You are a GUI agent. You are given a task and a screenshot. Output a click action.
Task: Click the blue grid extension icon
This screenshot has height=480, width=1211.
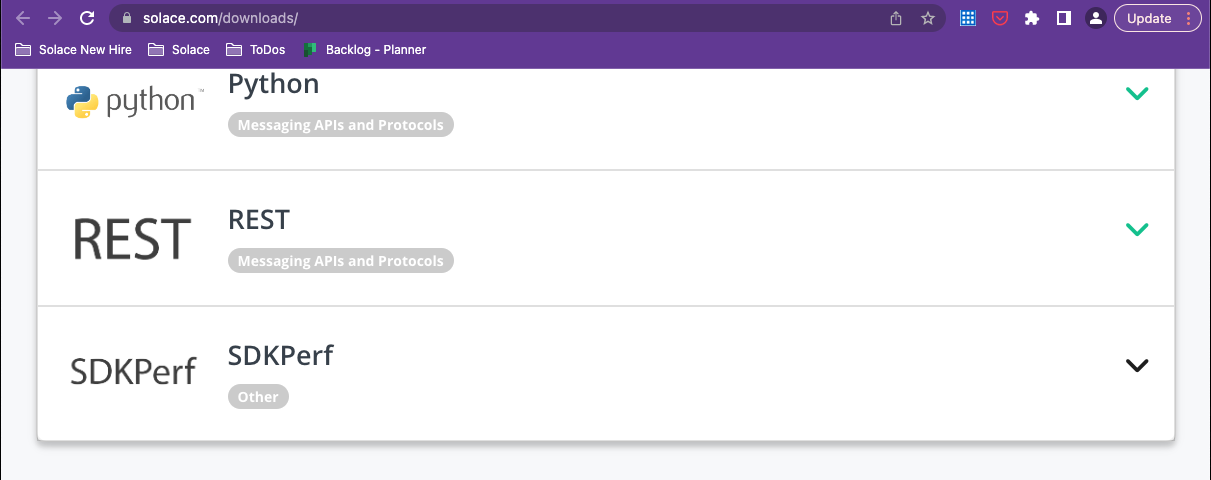point(967,18)
